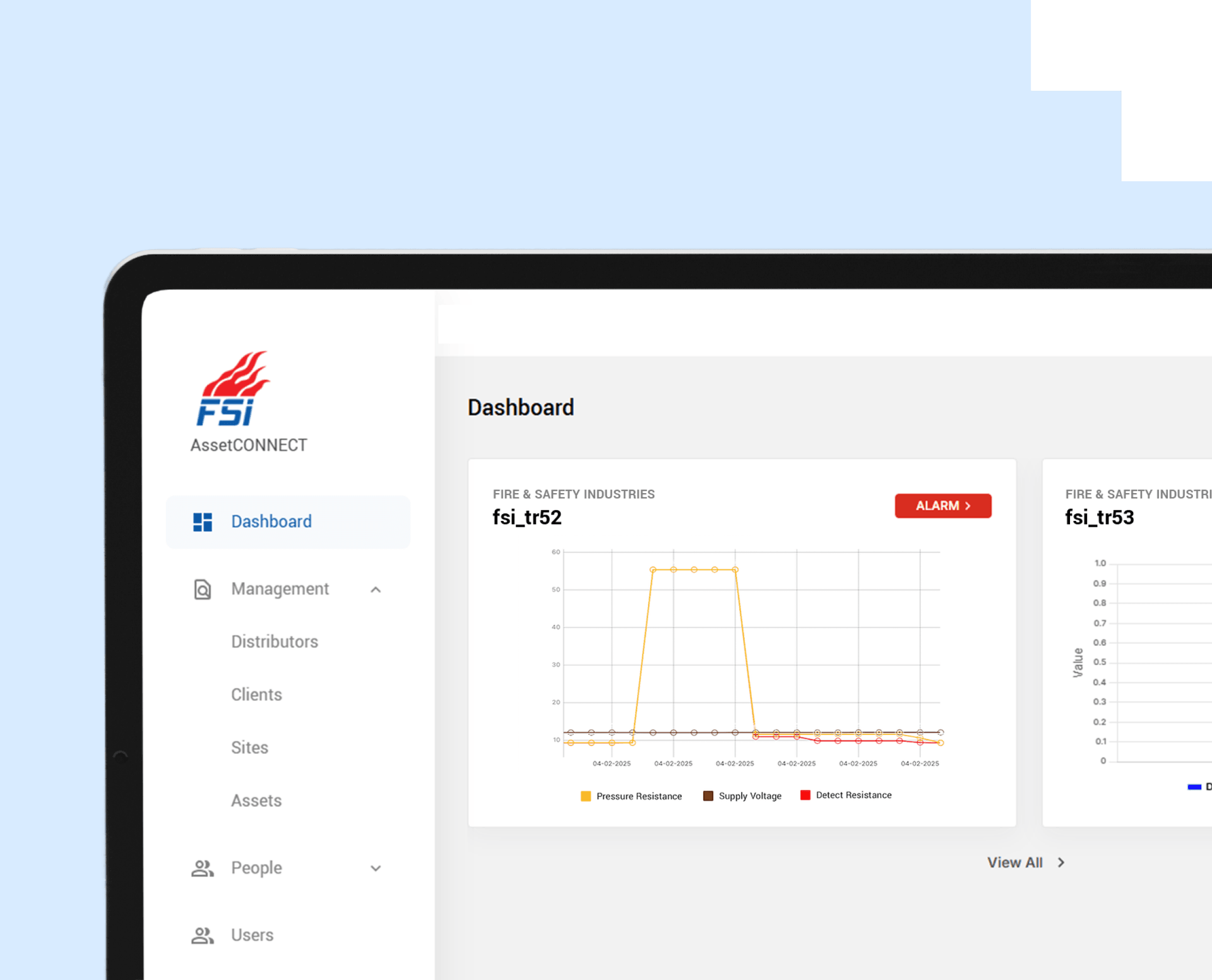Click the blue legend swatch in fsi_tr53 card
This screenshot has width=1212, height=980.
(1194, 787)
